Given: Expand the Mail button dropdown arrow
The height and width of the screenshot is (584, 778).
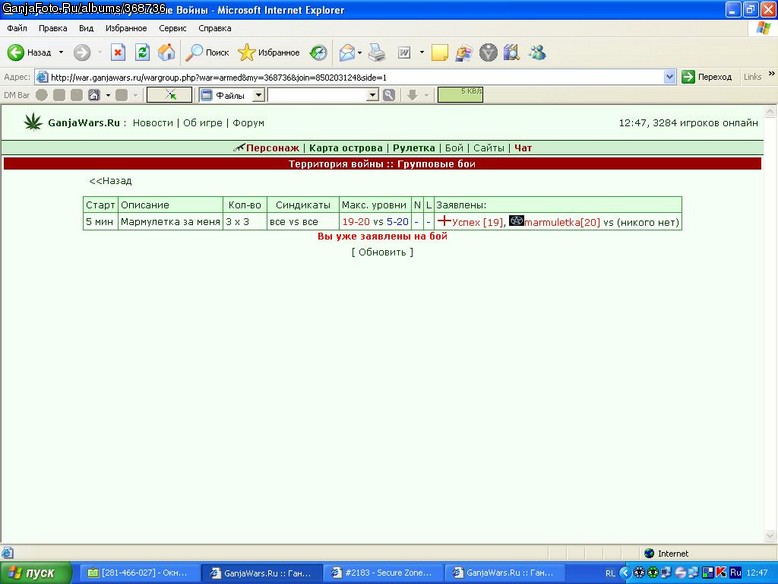Looking at the screenshot, I should pos(359,52).
